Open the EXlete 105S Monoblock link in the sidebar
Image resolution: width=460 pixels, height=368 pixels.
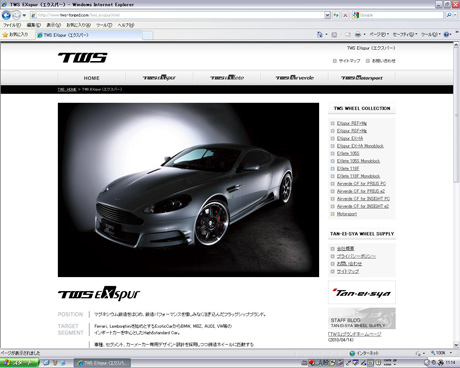click(x=358, y=161)
